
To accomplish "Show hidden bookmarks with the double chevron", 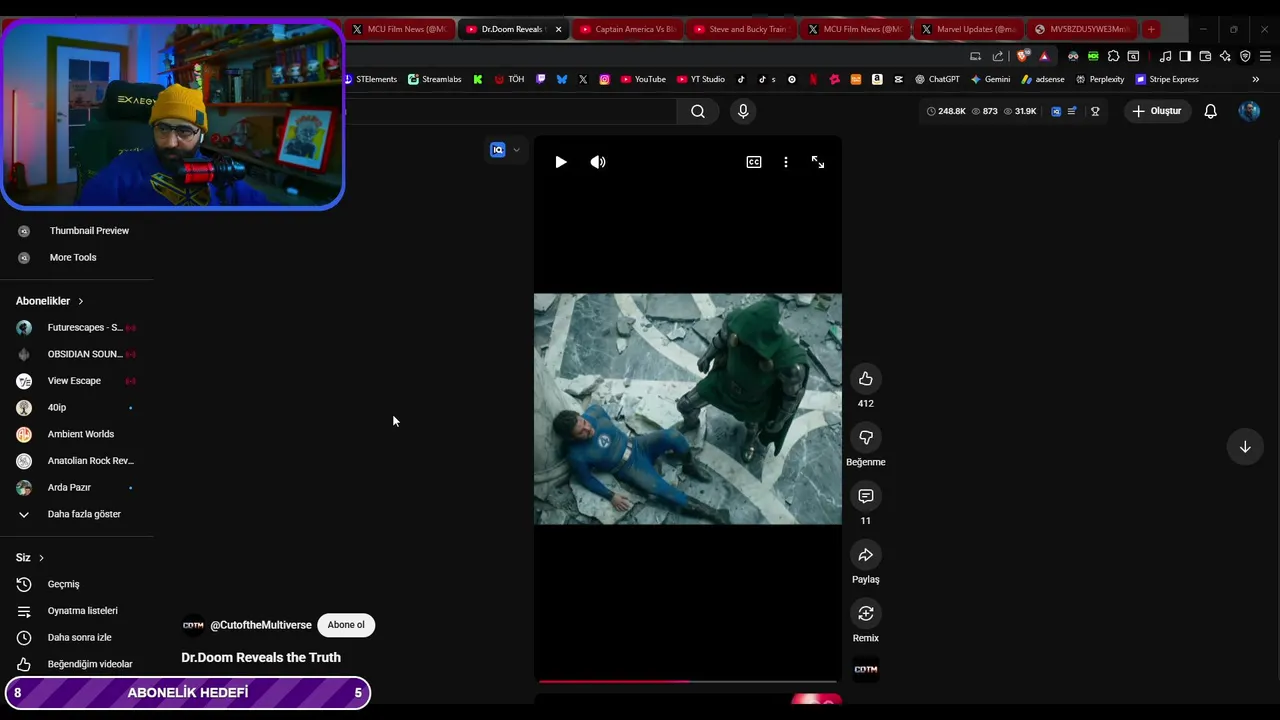I will pos(1256,79).
